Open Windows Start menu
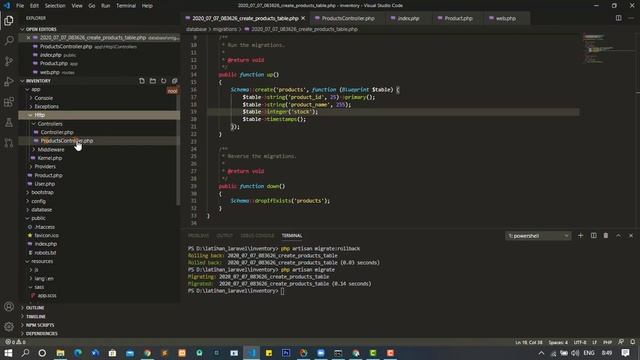The width and height of the screenshot is (640, 360). [x=8, y=353]
